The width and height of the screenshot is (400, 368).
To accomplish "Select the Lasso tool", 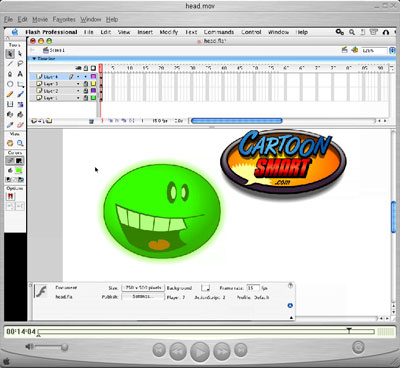I will (x=20, y=64).
